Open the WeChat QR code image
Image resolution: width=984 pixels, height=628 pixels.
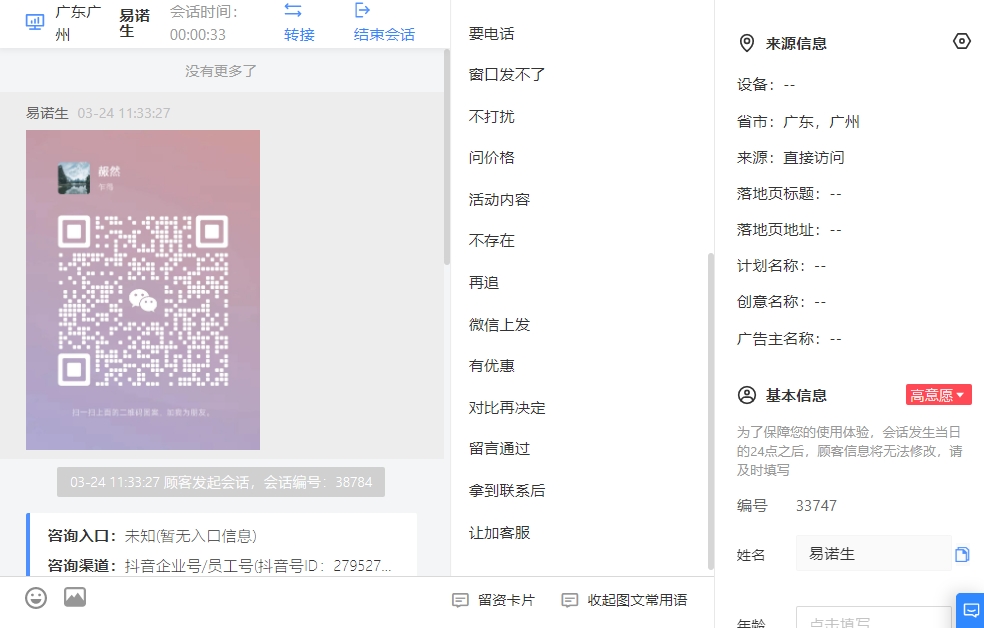point(143,290)
